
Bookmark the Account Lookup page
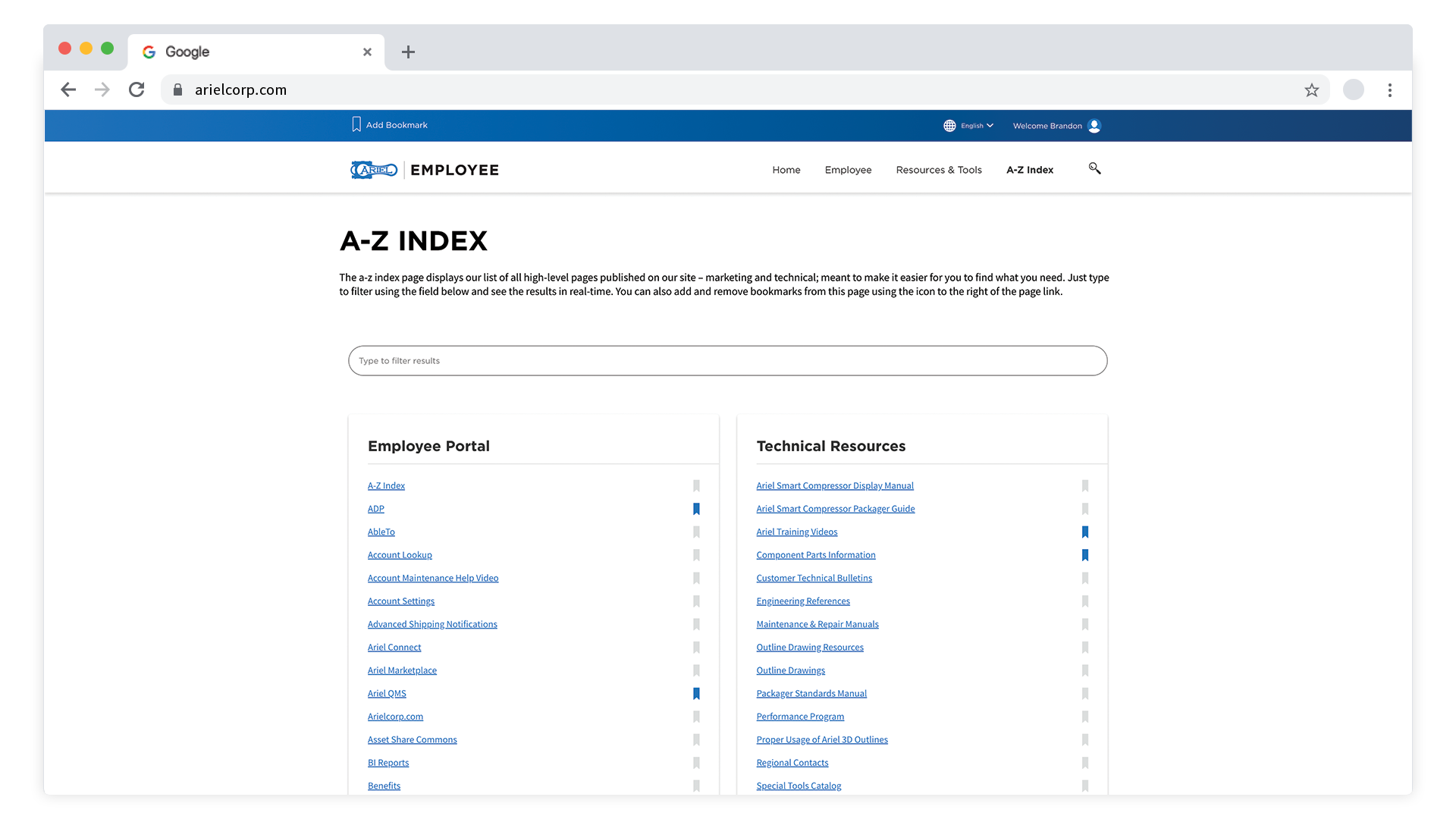[696, 555]
